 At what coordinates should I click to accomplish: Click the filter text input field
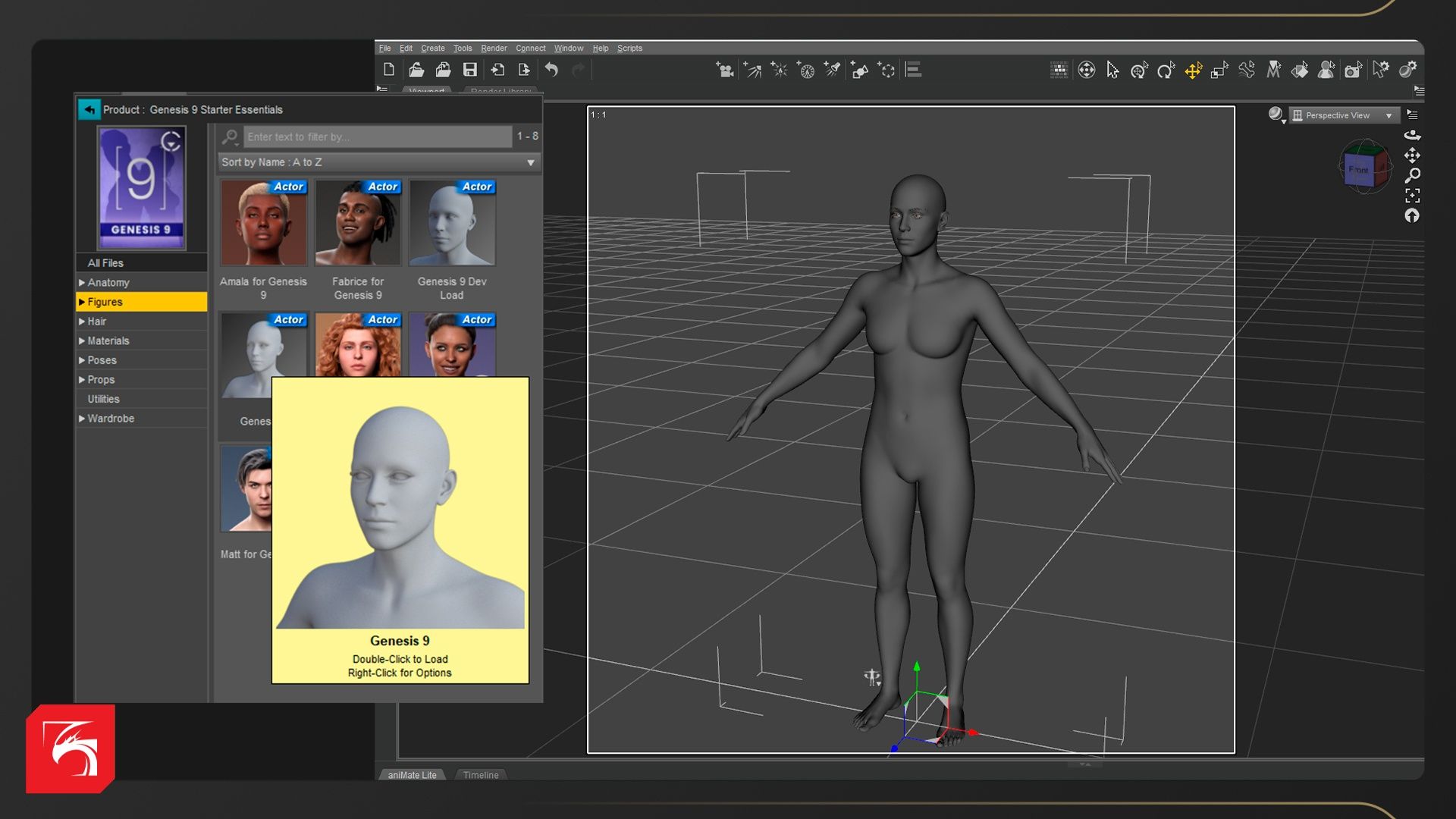(x=378, y=137)
